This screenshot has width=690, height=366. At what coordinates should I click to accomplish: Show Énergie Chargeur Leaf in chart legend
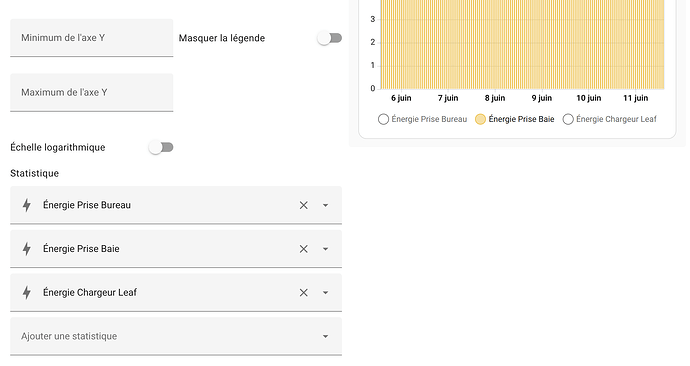click(609, 119)
